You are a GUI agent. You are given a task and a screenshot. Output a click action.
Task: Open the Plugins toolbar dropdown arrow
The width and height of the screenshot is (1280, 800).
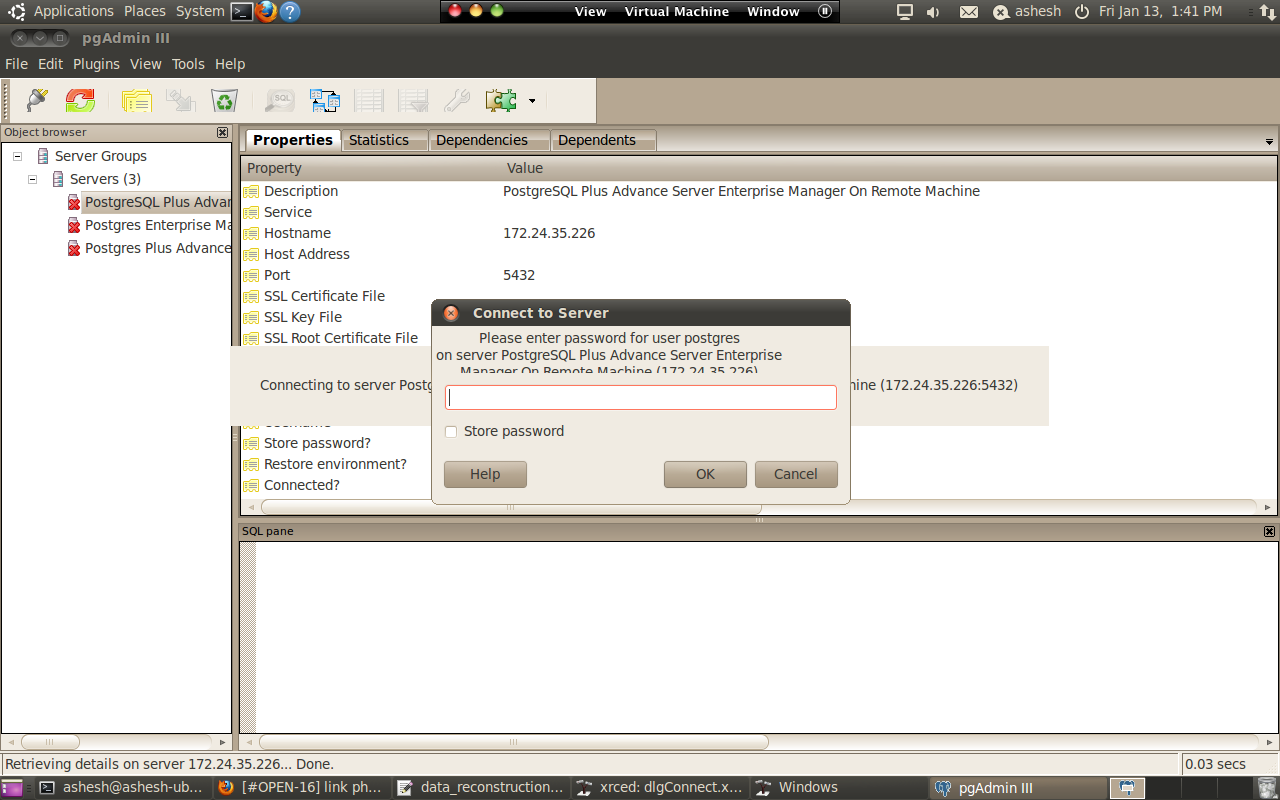pyautogui.click(x=532, y=101)
